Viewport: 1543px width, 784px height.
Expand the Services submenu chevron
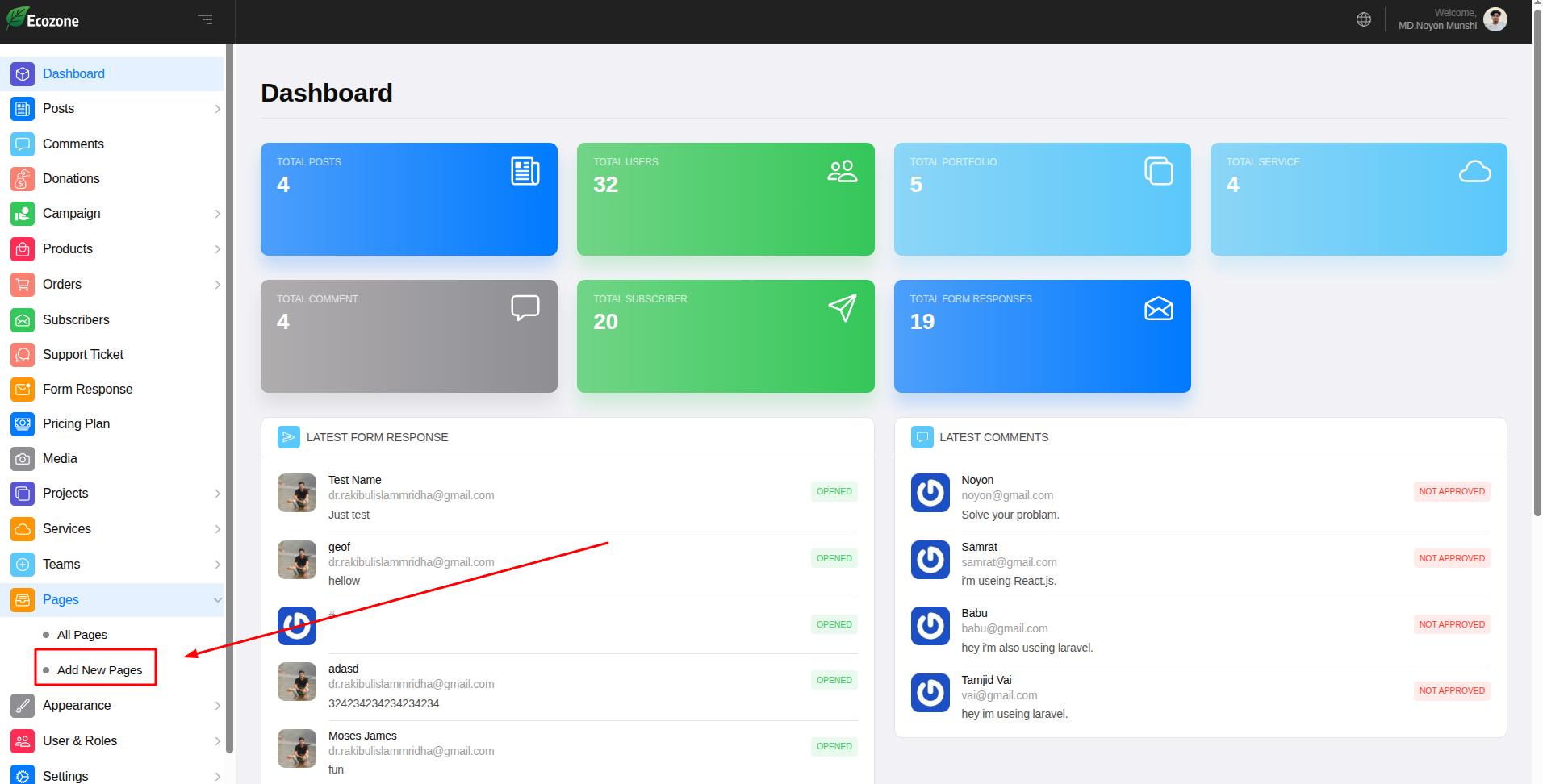(217, 529)
